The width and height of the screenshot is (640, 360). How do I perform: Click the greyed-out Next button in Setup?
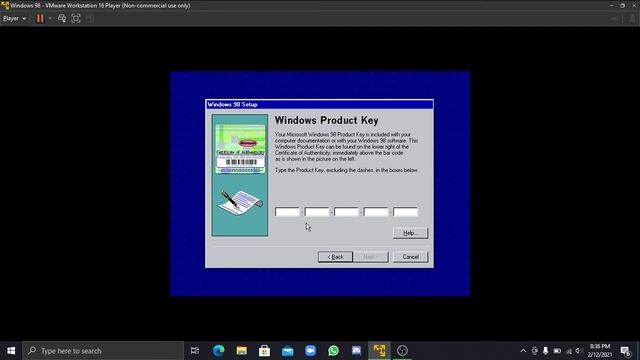[371, 257]
